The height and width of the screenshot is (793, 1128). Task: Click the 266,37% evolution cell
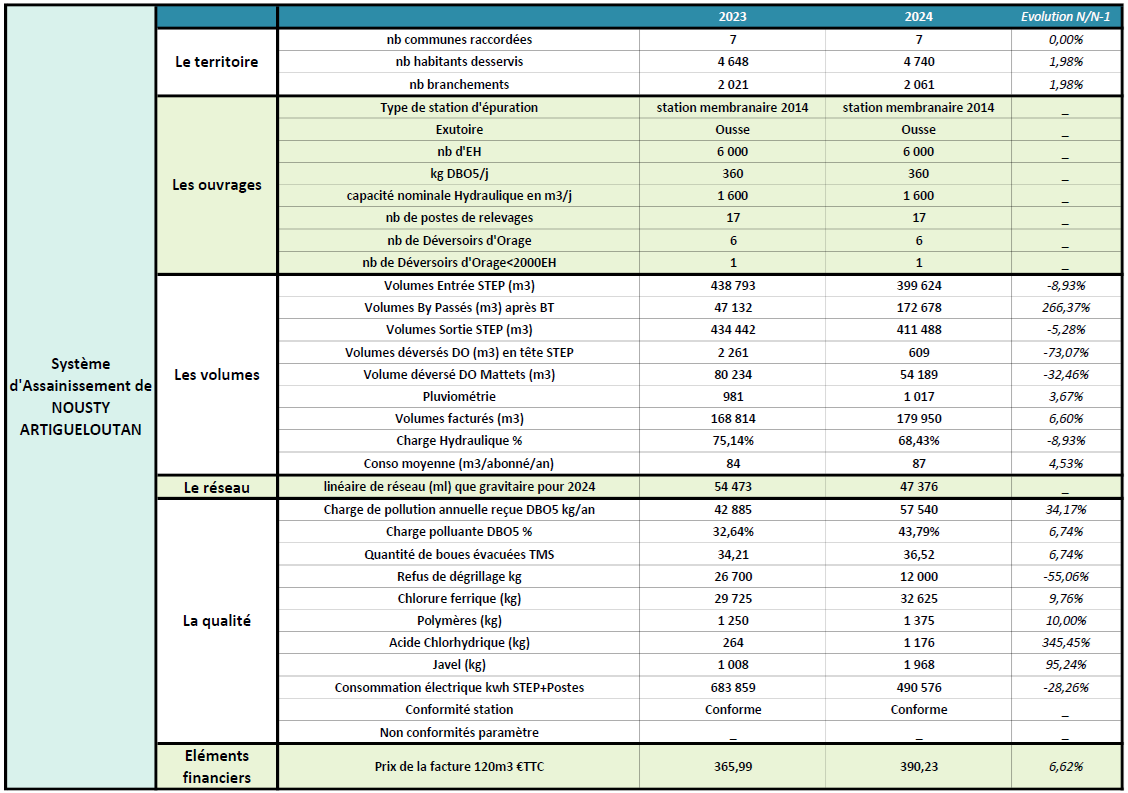coord(1065,308)
